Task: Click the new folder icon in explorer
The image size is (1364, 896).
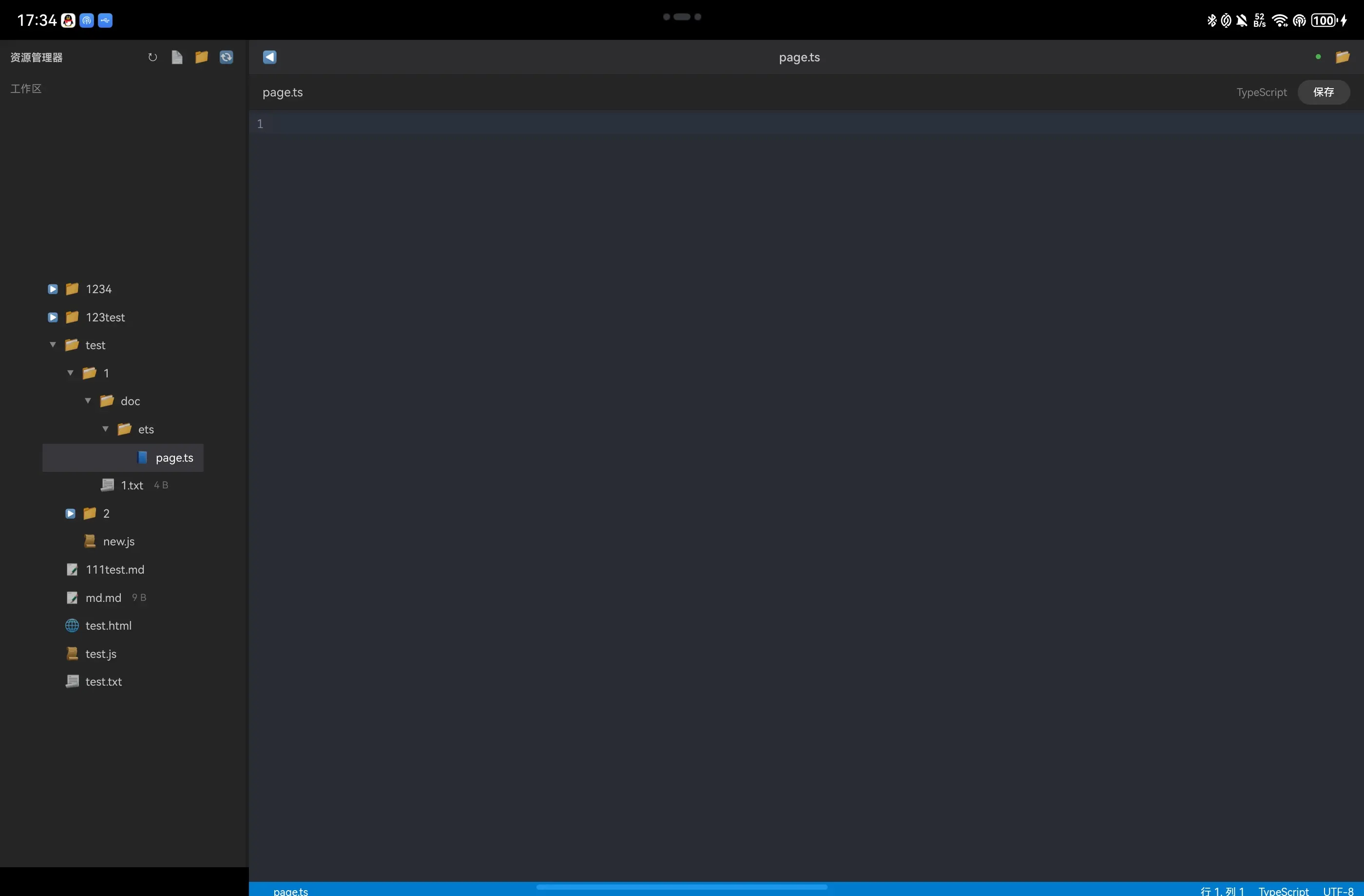Action: click(x=201, y=57)
